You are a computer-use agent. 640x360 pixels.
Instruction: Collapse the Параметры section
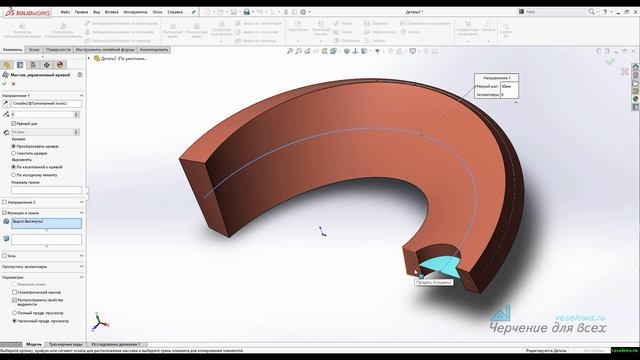81,277
